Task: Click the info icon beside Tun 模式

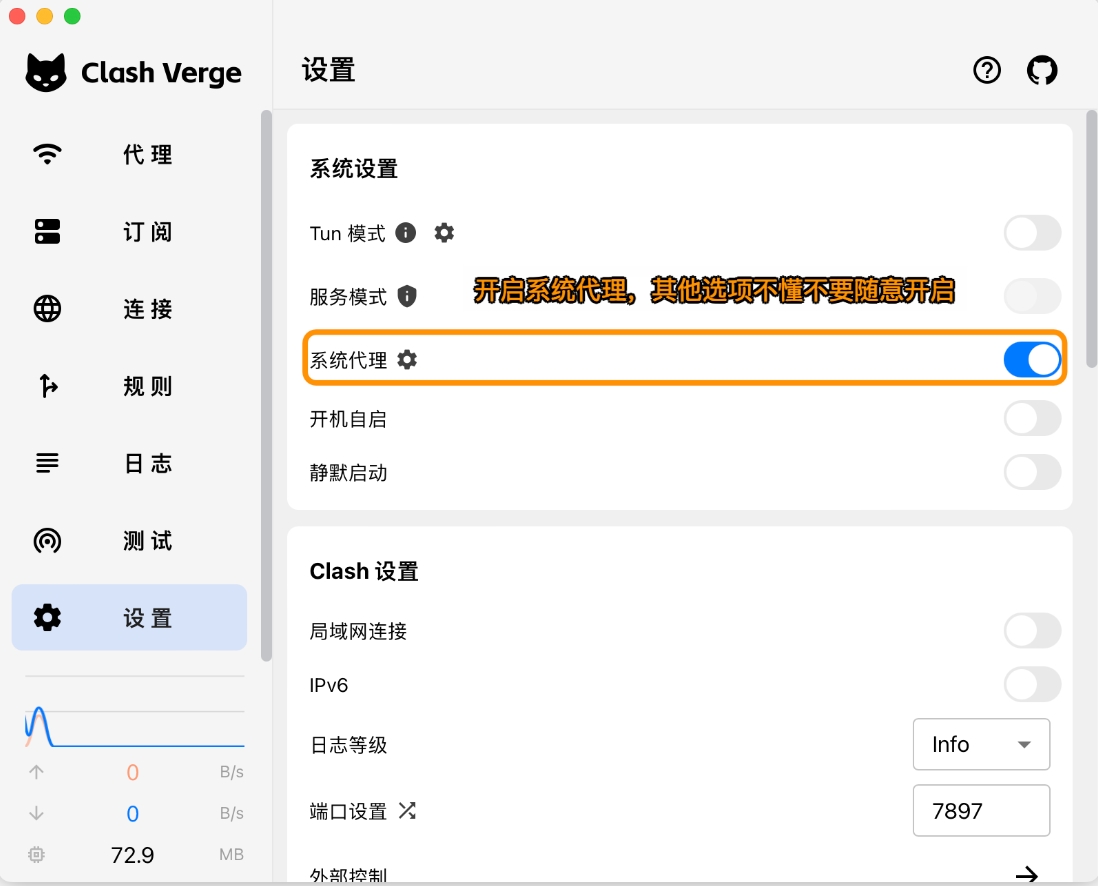Action: tap(405, 232)
